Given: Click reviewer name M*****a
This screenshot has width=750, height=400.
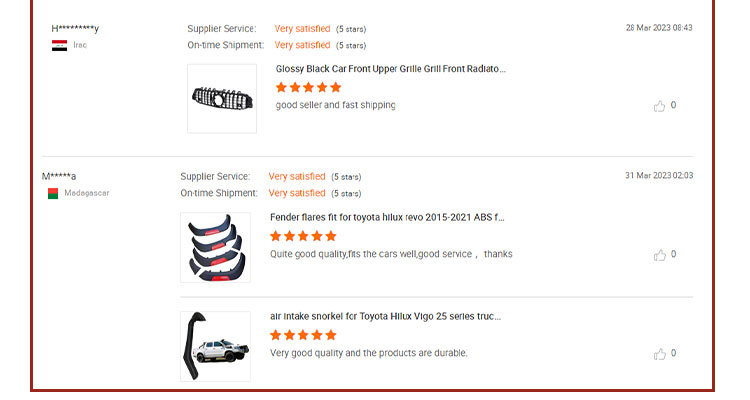Looking at the screenshot, I should 59,176.
